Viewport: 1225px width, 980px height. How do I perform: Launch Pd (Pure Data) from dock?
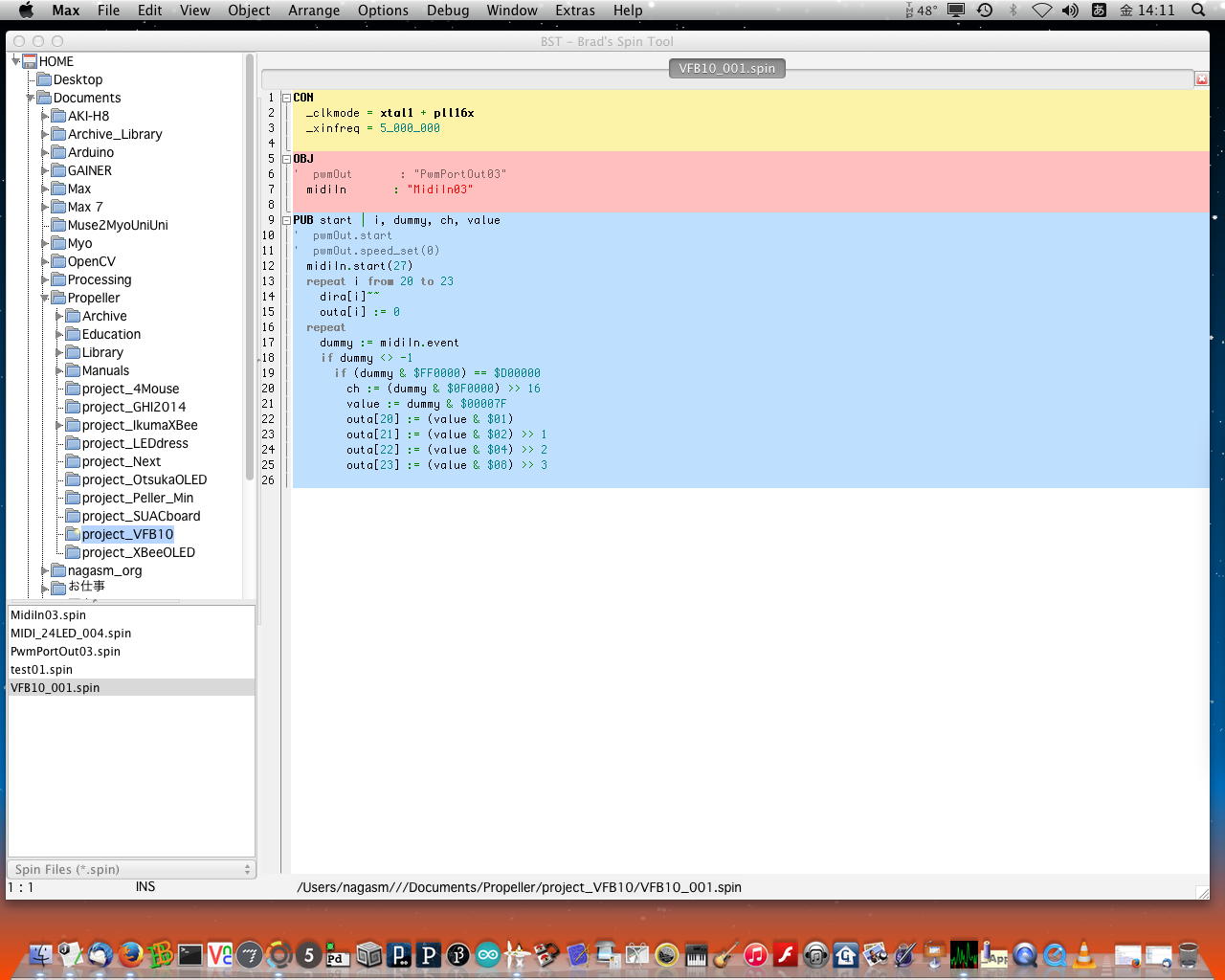[337, 954]
